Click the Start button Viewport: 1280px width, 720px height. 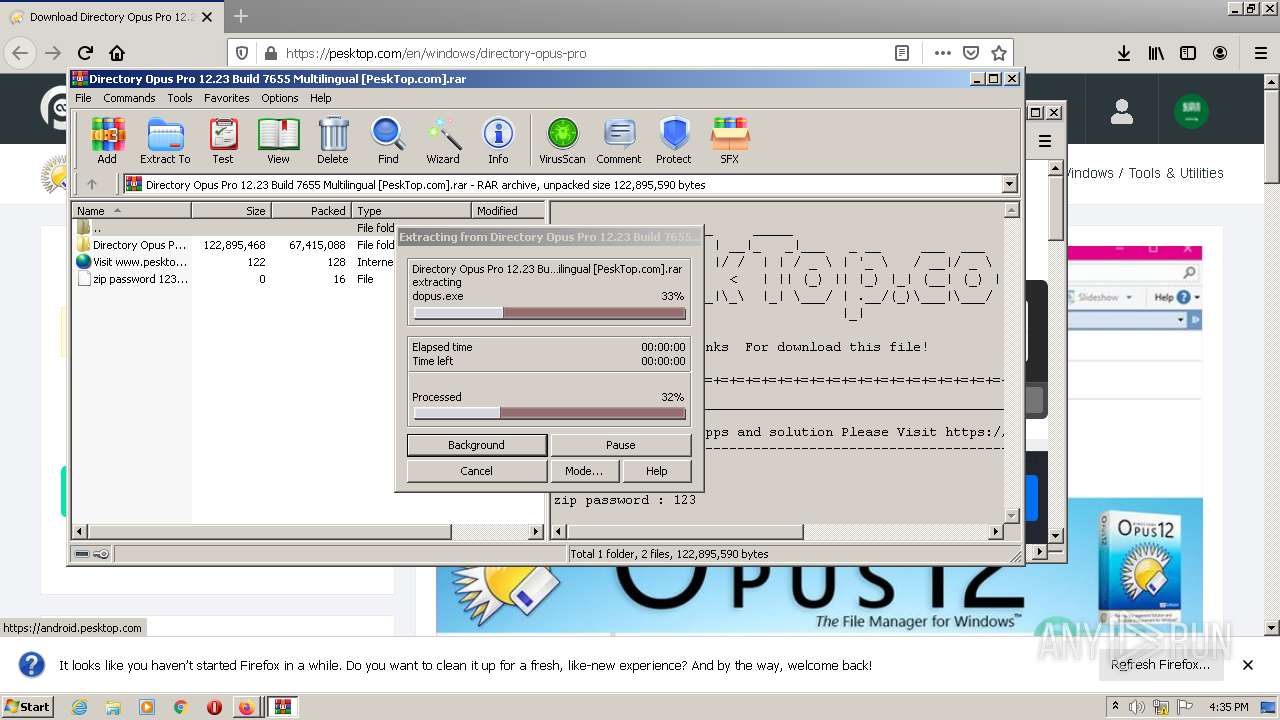click(x=27, y=707)
